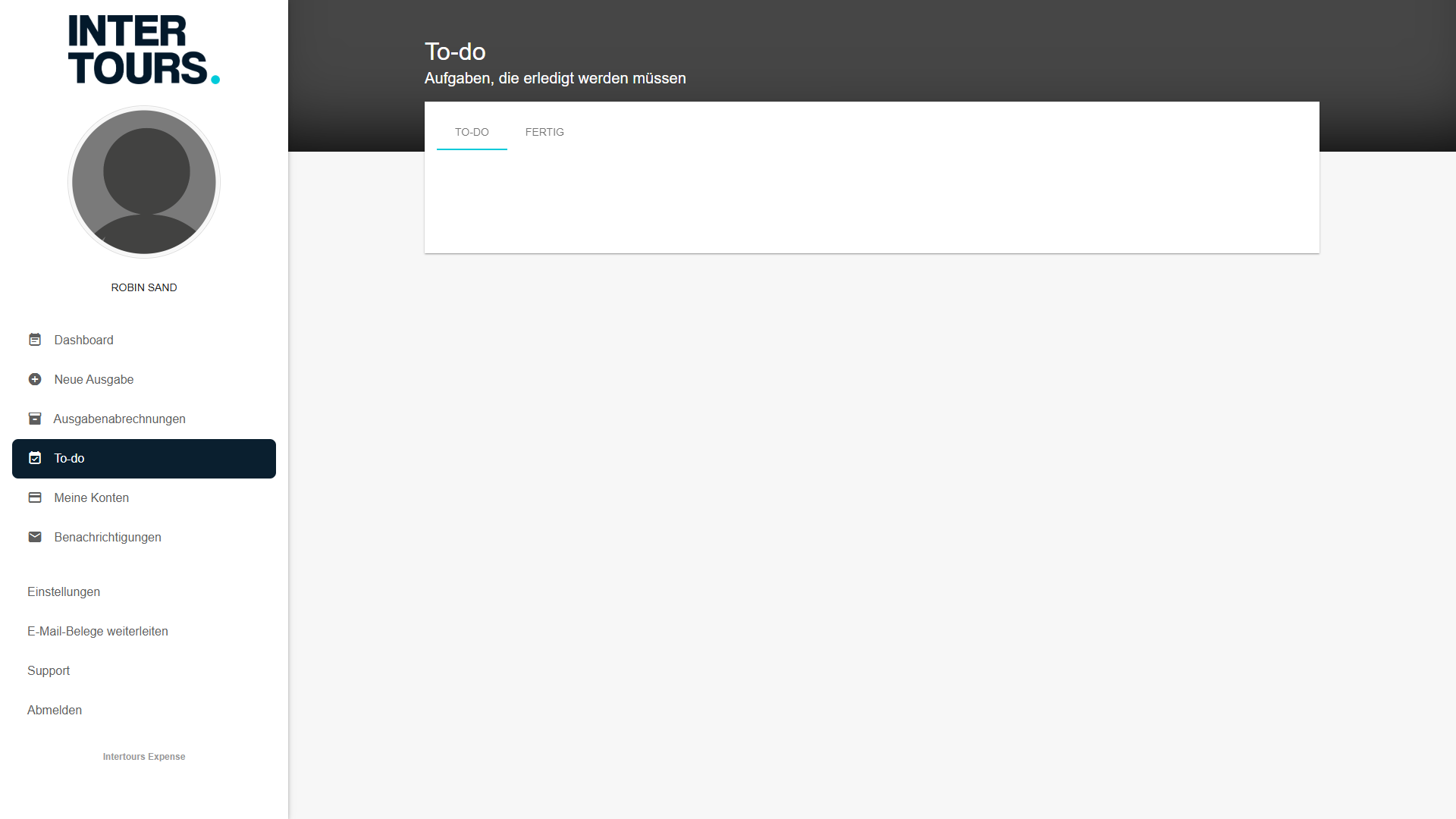Click E-Mail-Belege weiterleiten link

tap(98, 631)
